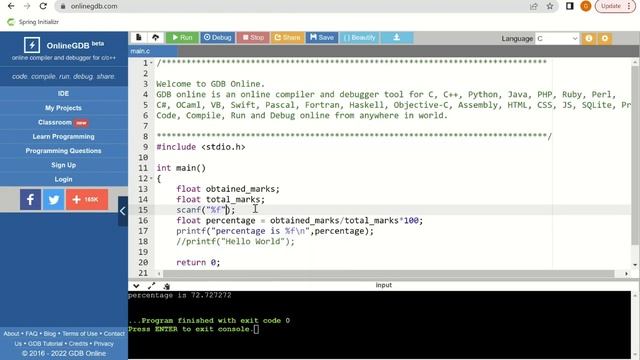Click the '#include <stdio.h>' line
The height and width of the screenshot is (360, 640).
coord(201,147)
